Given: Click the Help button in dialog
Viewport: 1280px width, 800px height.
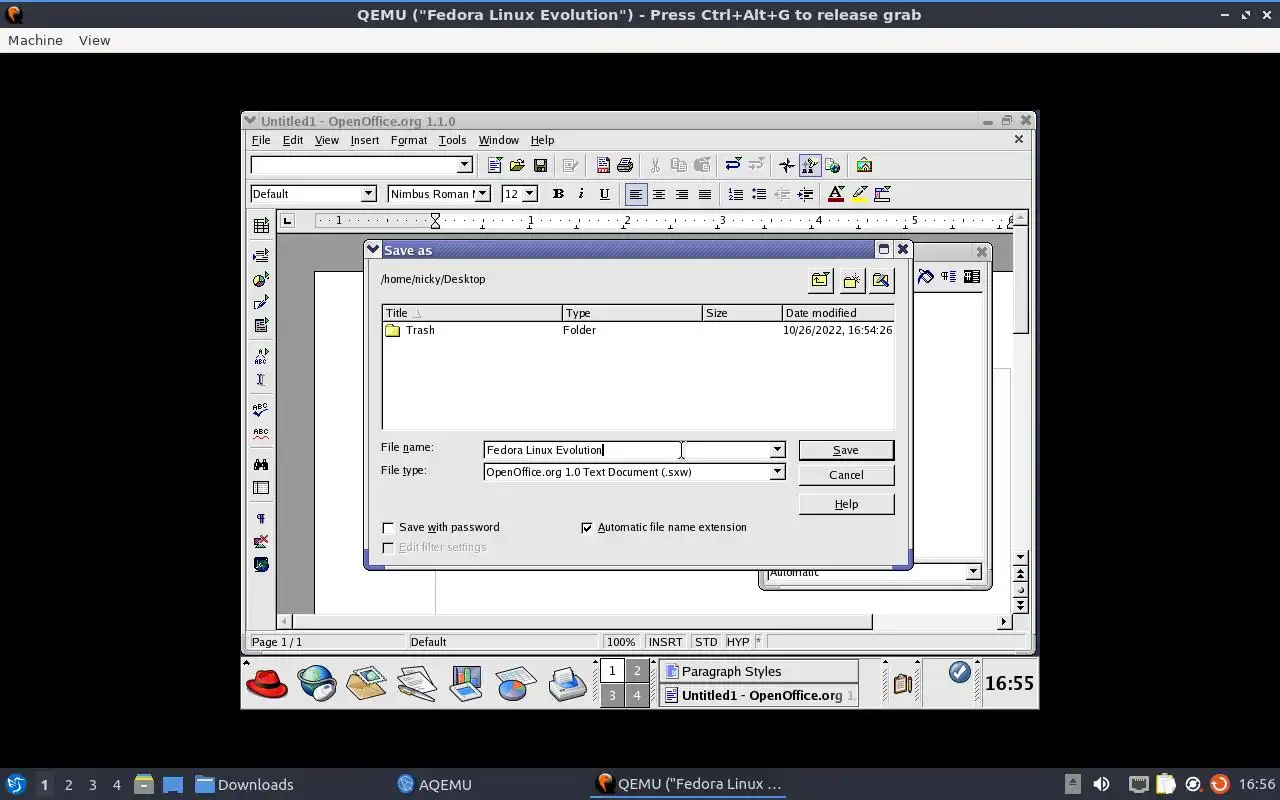Looking at the screenshot, I should [846, 504].
